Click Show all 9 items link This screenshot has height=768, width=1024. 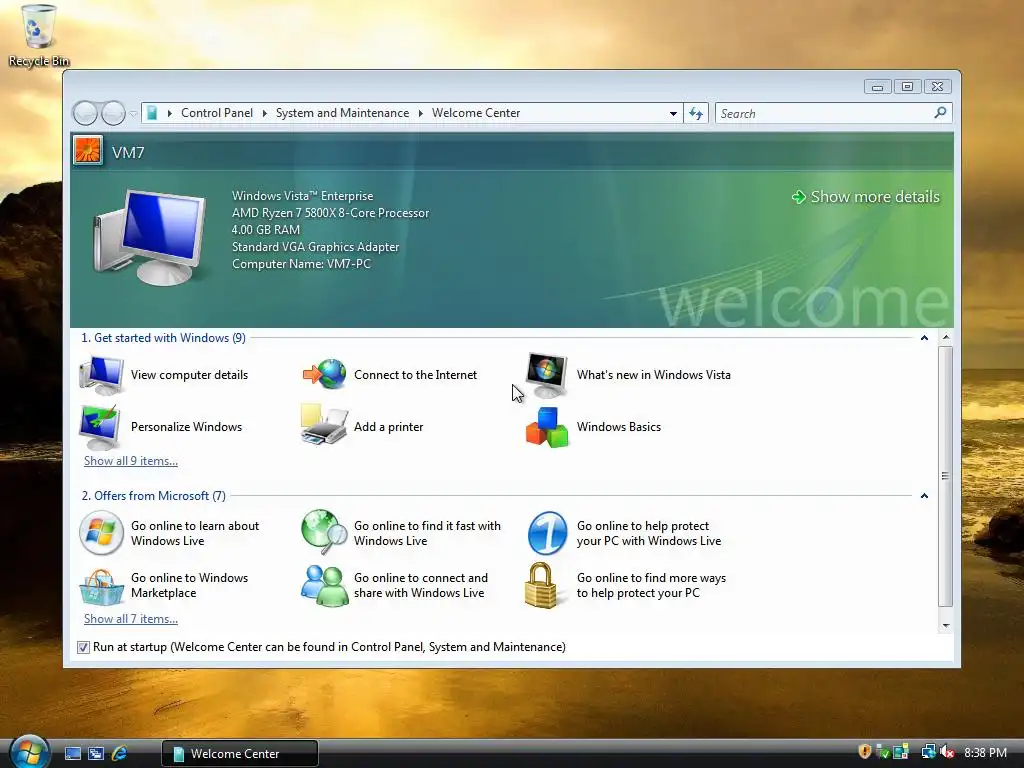pos(131,460)
